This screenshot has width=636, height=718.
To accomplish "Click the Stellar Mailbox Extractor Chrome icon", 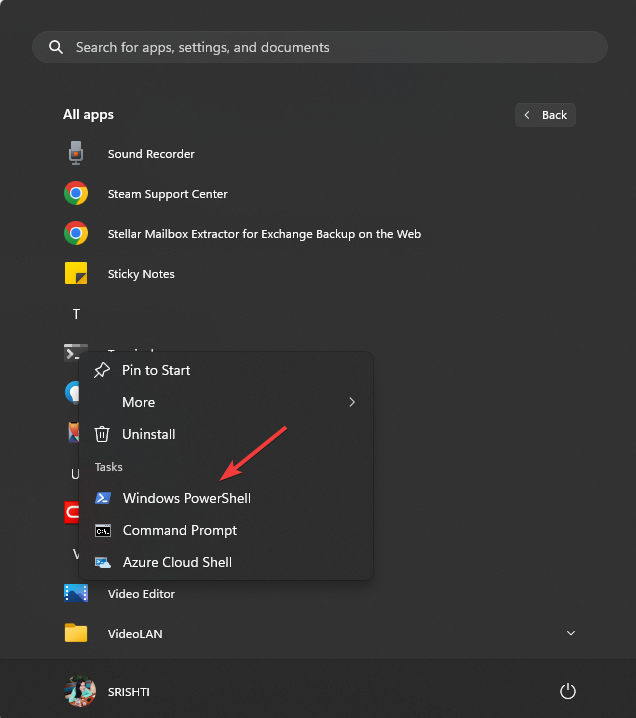I will pos(76,234).
